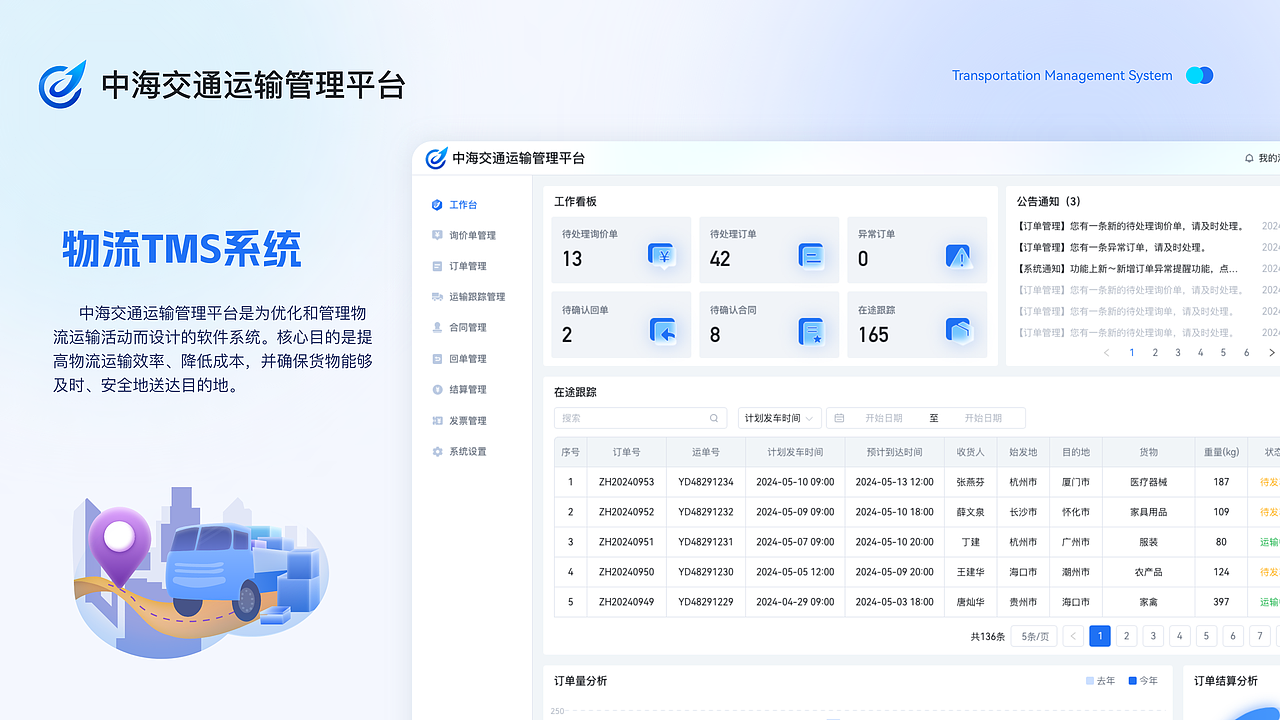The width and height of the screenshot is (1280, 720).
Task: Click the 系统设置 gear icon
Action: pos(437,452)
